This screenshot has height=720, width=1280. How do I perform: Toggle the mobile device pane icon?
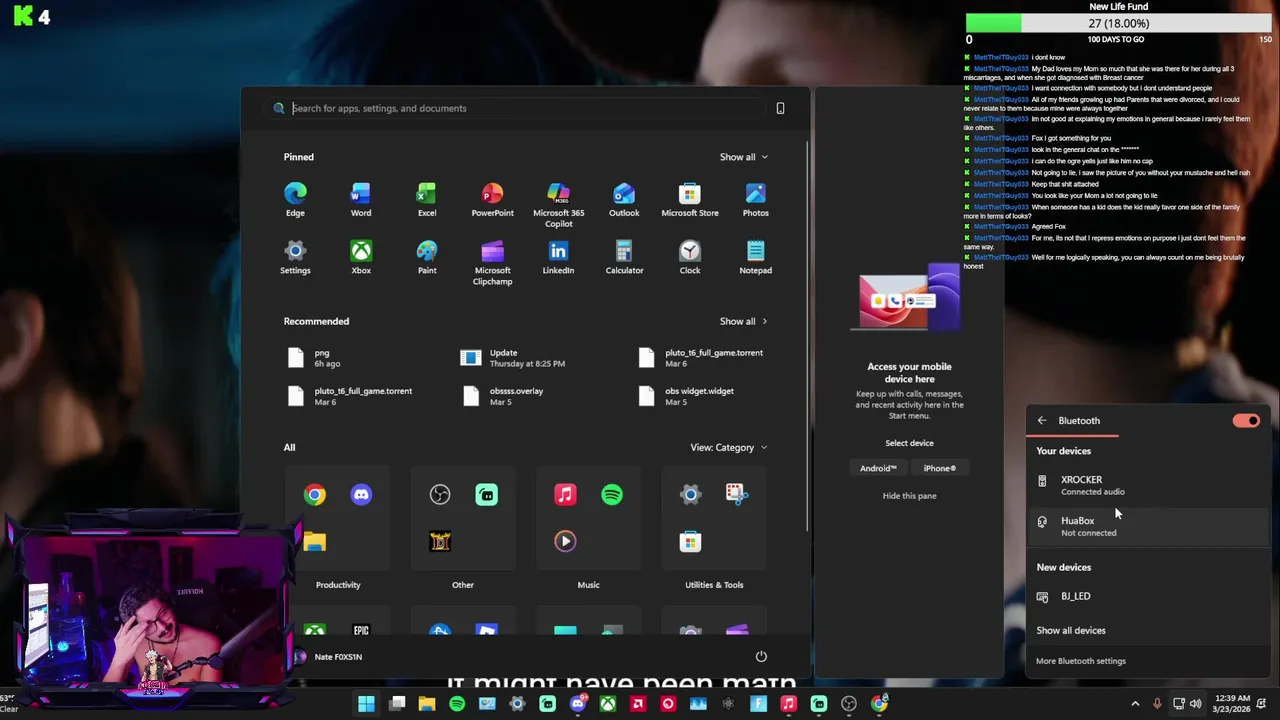click(780, 108)
